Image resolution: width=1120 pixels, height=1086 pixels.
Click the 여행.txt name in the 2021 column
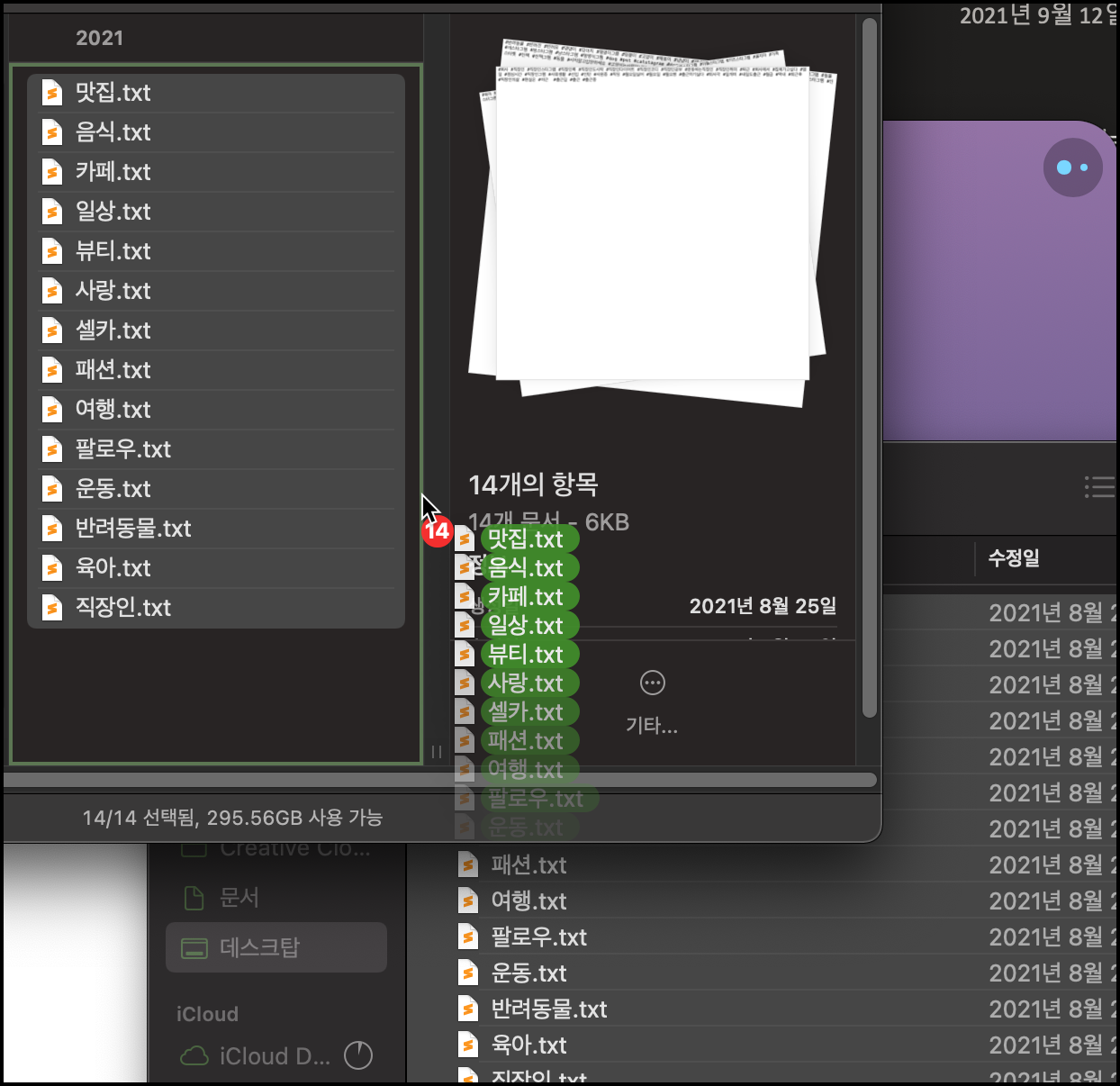click(113, 410)
